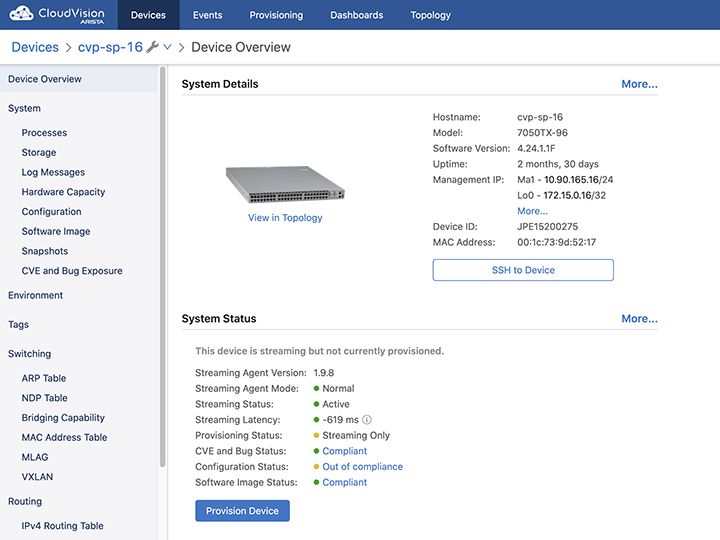Open CVE and Bug Exposure in sidebar

tap(72, 271)
